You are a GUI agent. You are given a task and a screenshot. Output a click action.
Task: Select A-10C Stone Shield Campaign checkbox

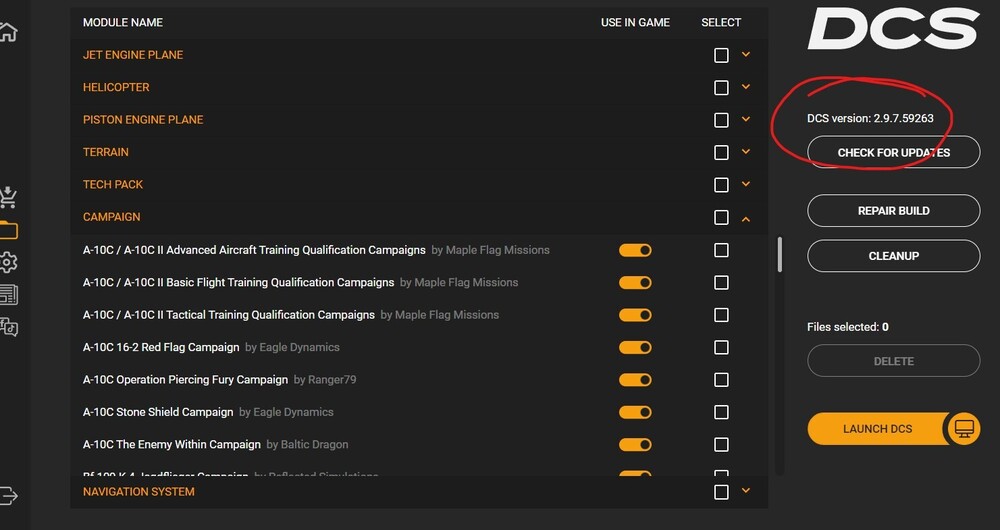coord(721,412)
